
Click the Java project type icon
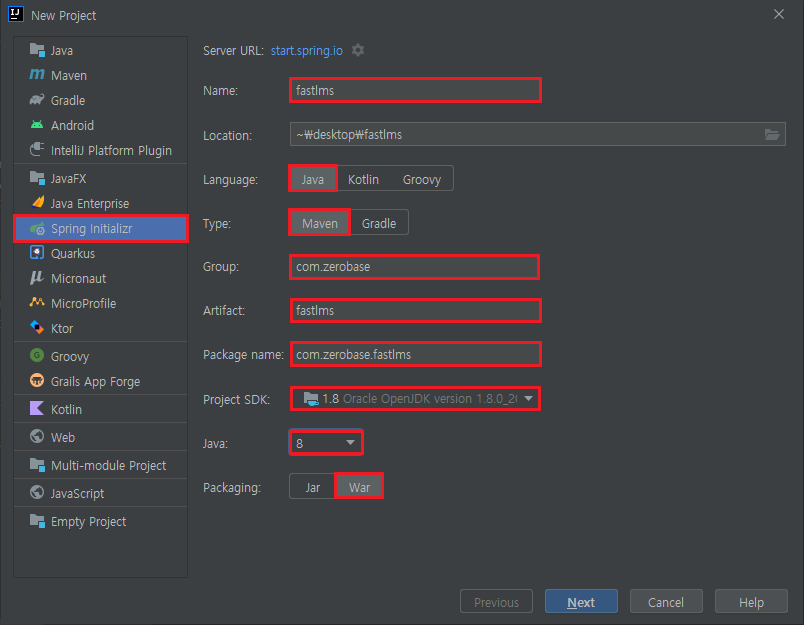point(37,50)
